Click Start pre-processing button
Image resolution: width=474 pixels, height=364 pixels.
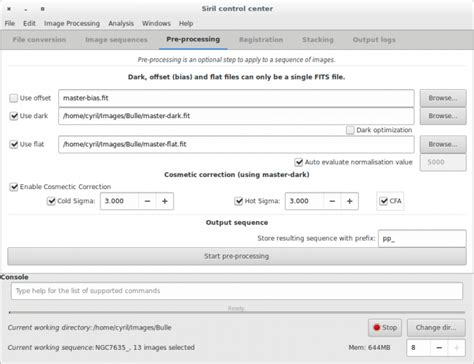click(237, 256)
